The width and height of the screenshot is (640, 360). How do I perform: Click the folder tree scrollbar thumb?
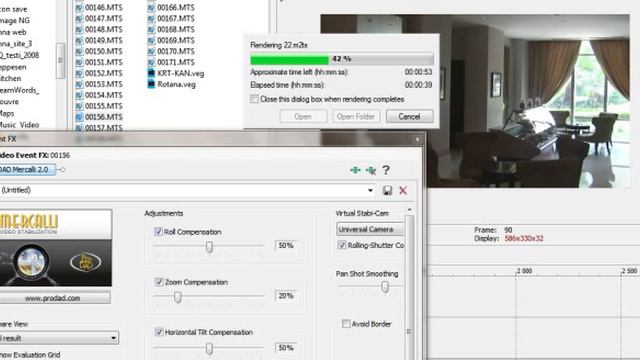pos(60,60)
